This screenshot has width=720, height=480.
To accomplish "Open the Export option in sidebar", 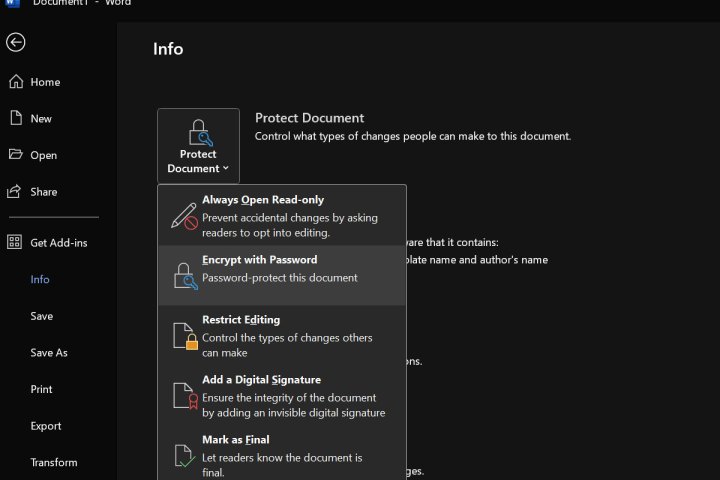I will point(46,426).
